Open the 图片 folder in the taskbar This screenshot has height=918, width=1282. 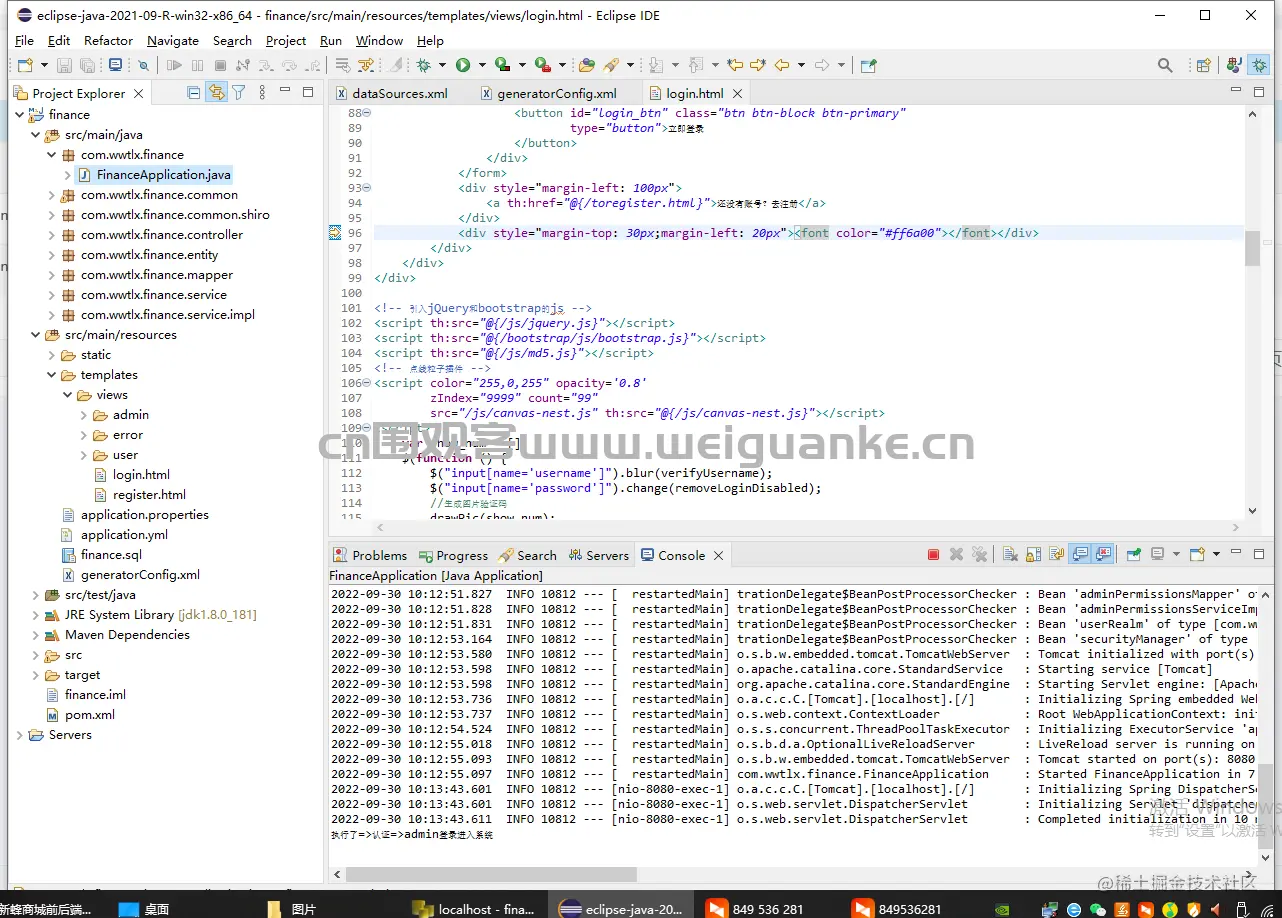coord(292,909)
